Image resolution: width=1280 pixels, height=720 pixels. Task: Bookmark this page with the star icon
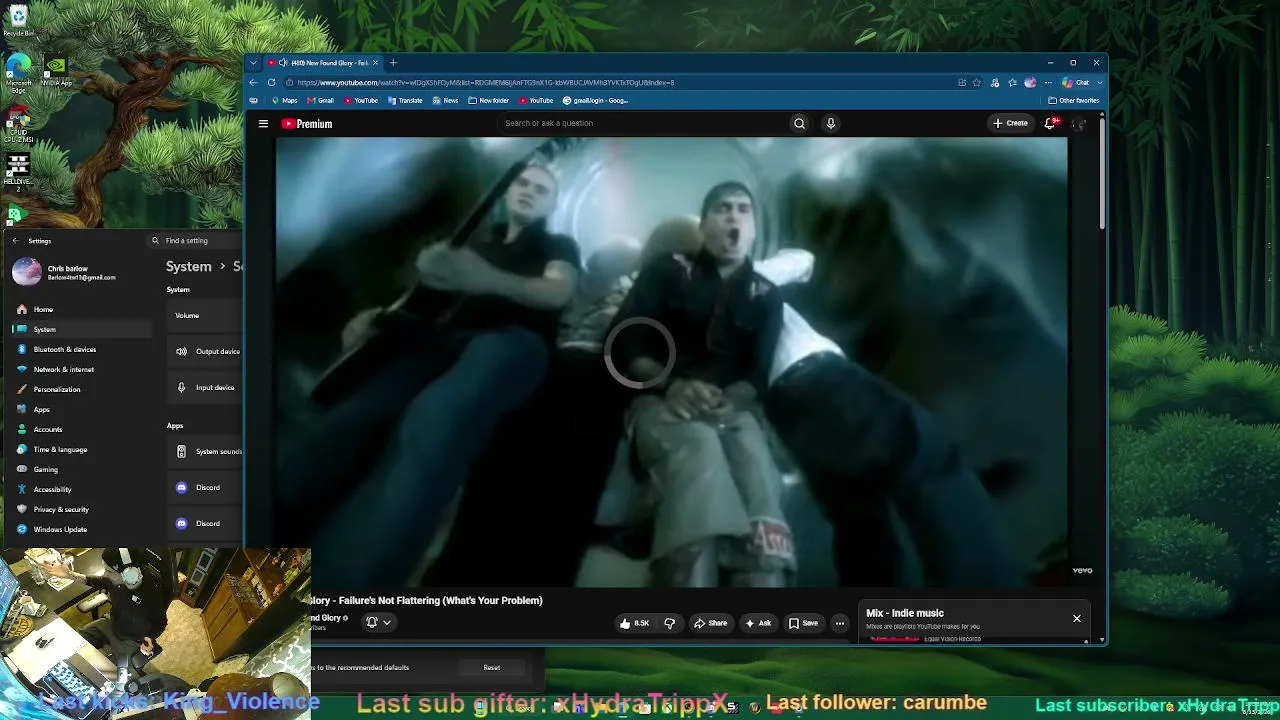tap(977, 83)
